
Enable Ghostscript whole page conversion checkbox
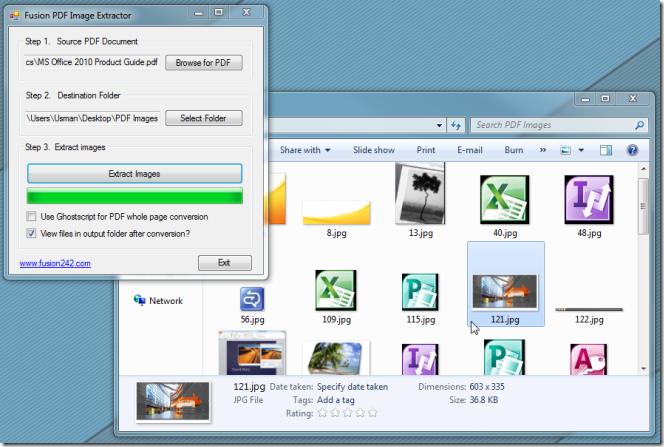pos(31,217)
